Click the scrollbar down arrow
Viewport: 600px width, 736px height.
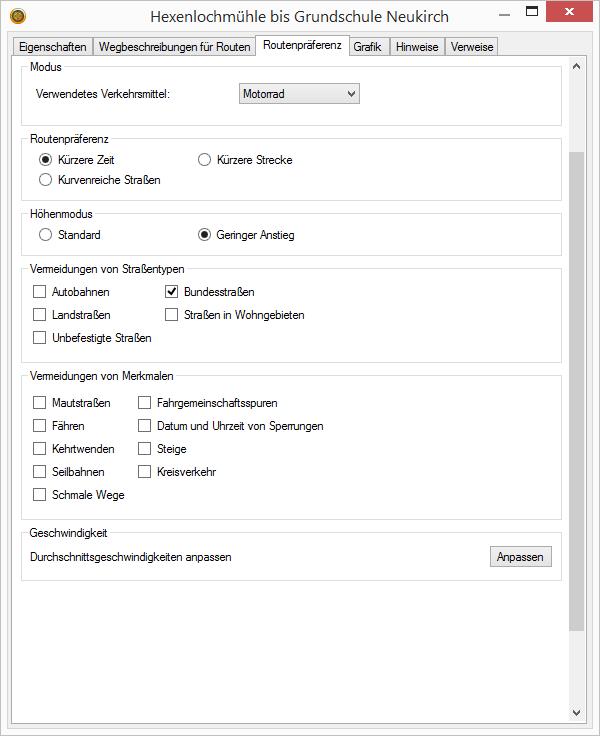tap(576, 712)
